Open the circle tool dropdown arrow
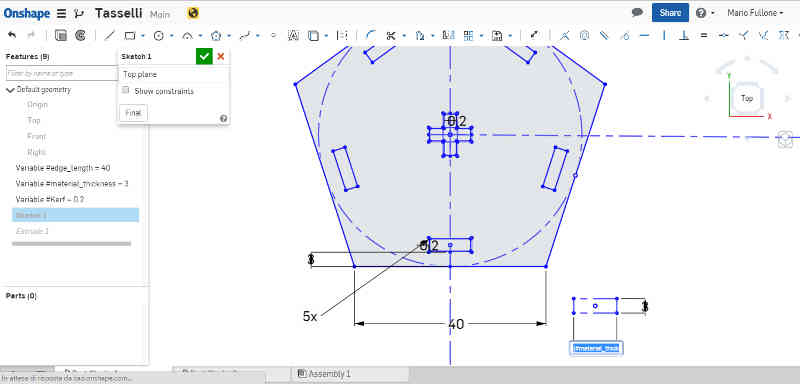Viewport: 800px width, 384px height. 172,36
